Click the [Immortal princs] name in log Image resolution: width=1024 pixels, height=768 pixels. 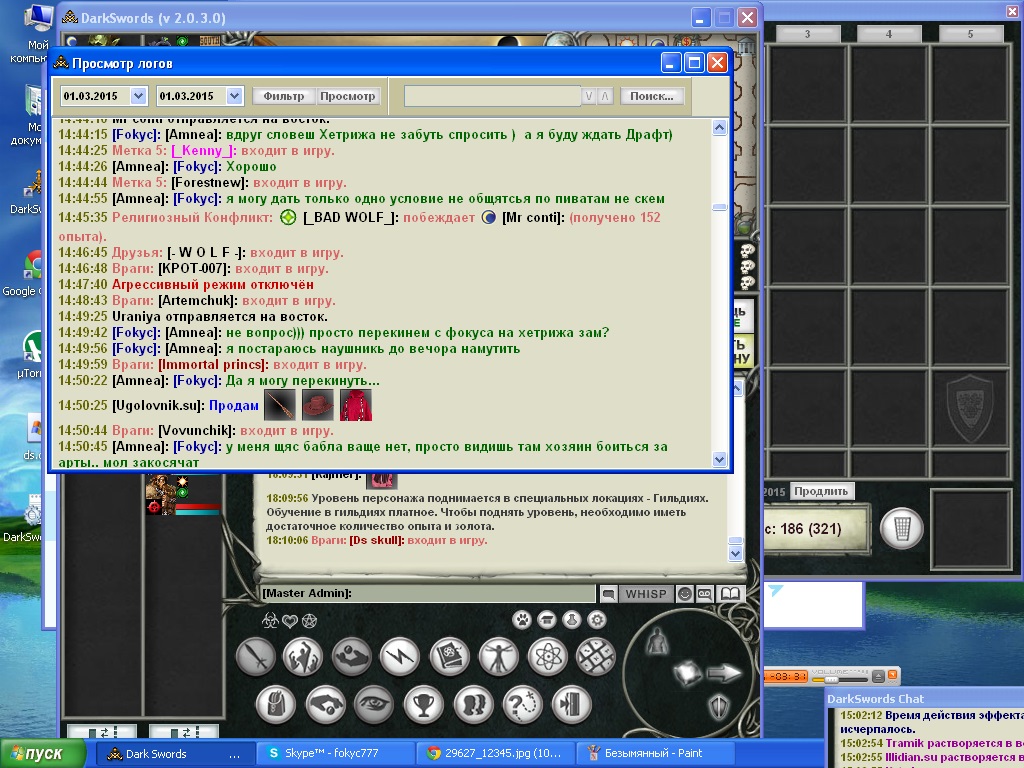[213, 365]
